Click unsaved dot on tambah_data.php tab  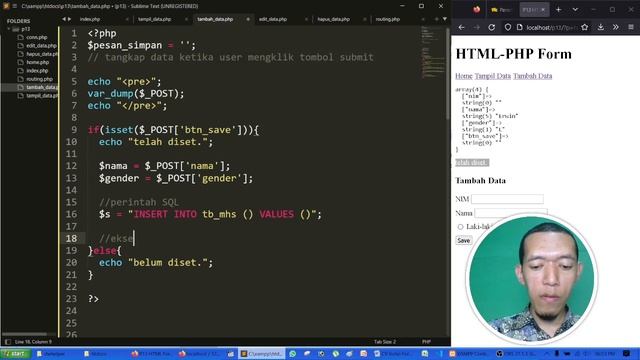pos(248,19)
